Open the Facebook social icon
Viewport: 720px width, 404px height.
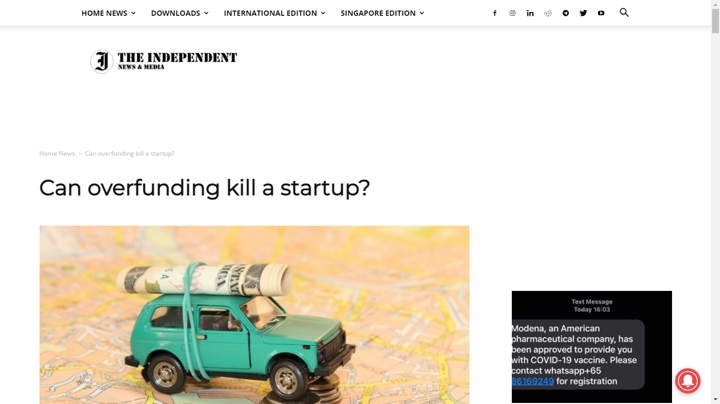pos(495,13)
